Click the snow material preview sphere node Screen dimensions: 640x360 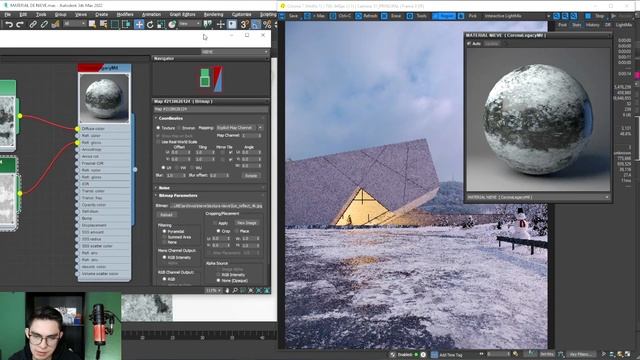[x=104, y=98]
